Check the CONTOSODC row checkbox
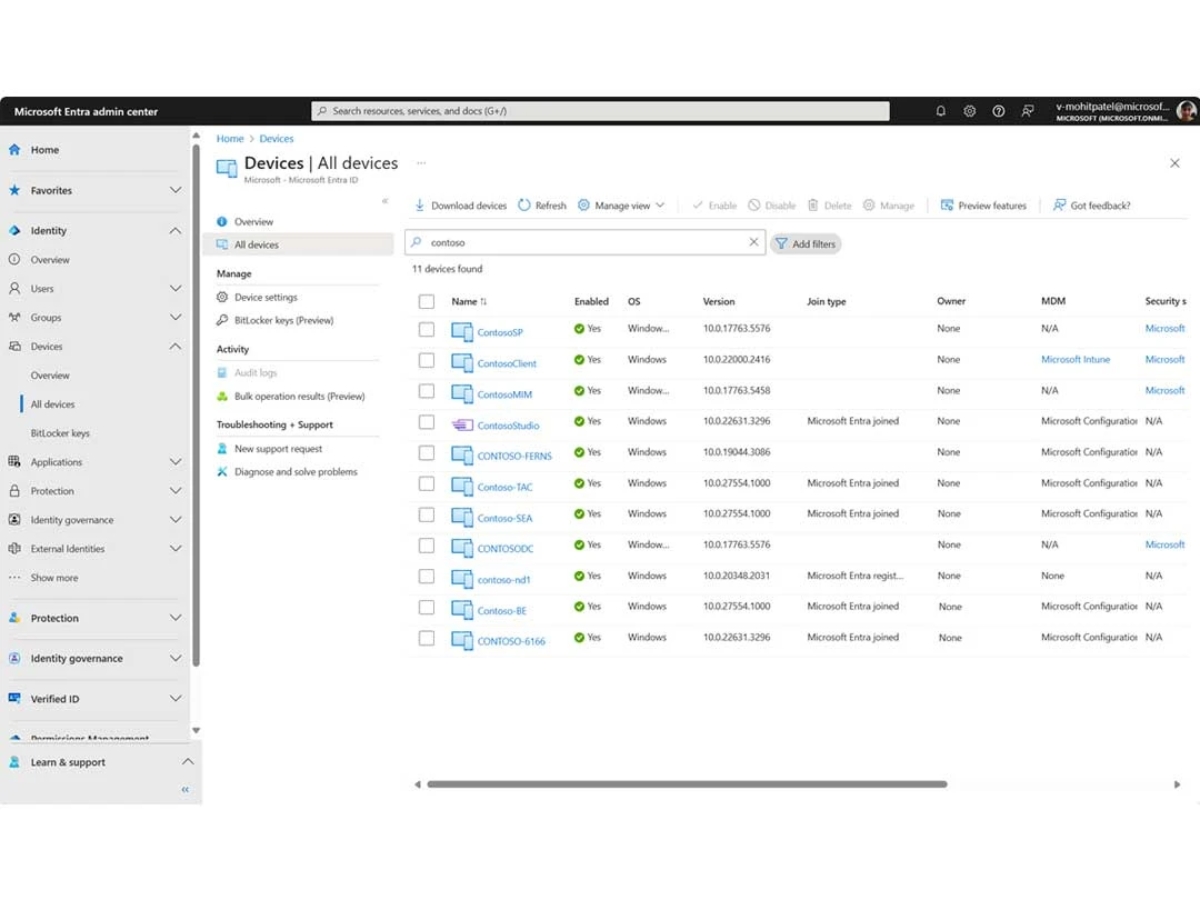Viewport: 1200px width, 900px height. pyautogui.click(x=427, y=546)
